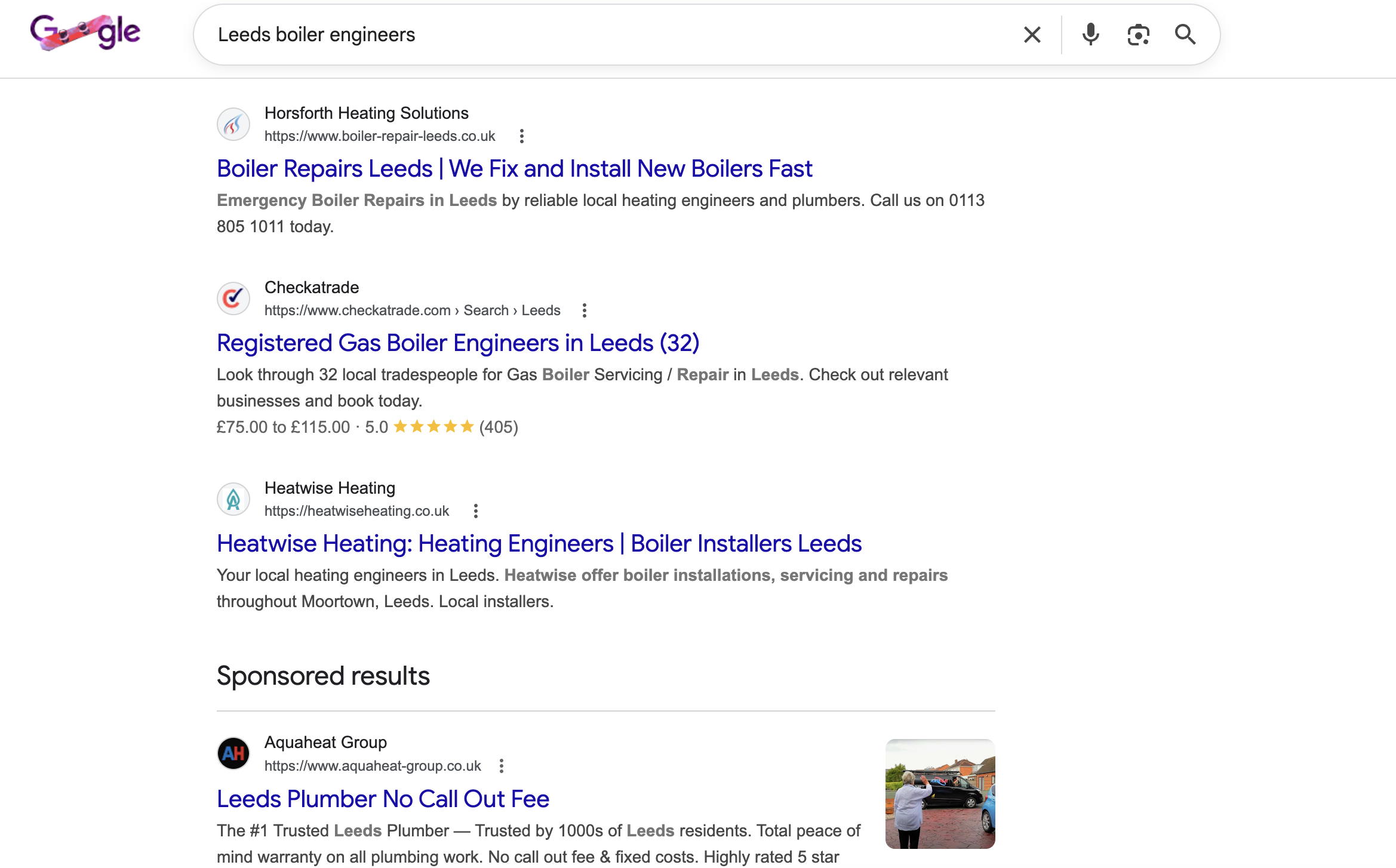Click the Aquaheat Group AH logo

click(x=233, y=753)
